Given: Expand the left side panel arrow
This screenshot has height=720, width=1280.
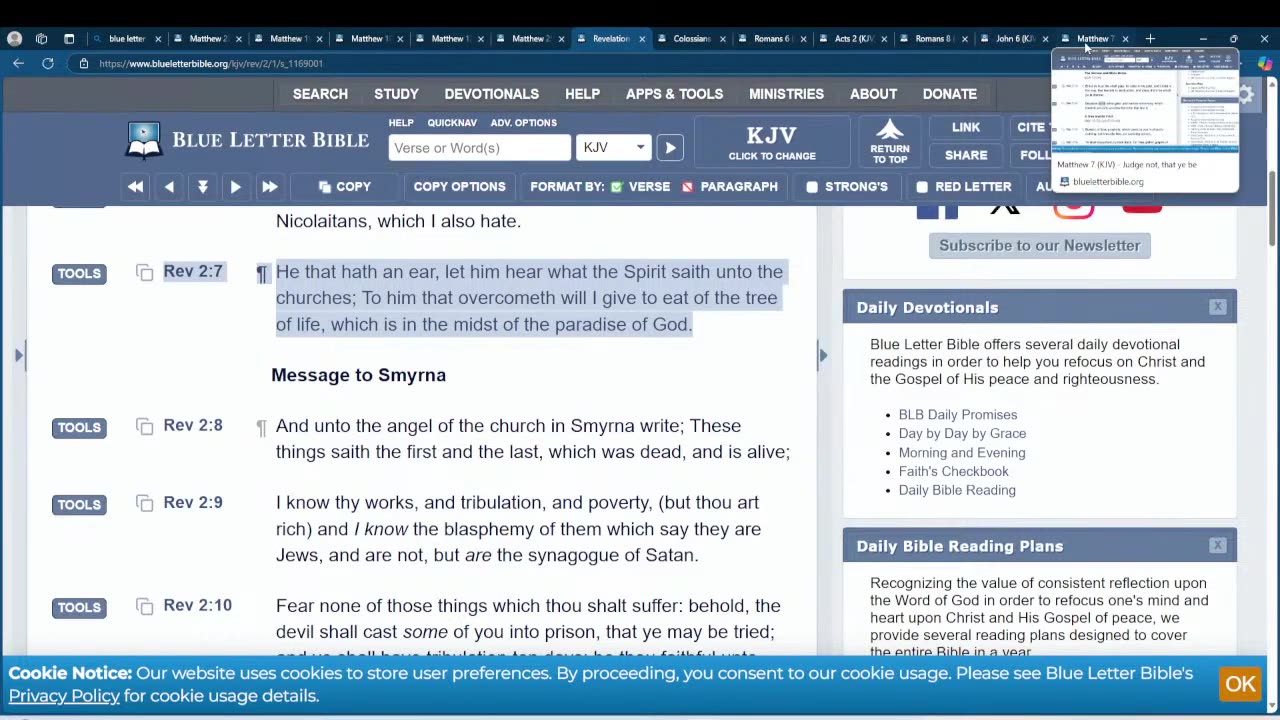Looking at the screenshot, I should click(18, 355).
